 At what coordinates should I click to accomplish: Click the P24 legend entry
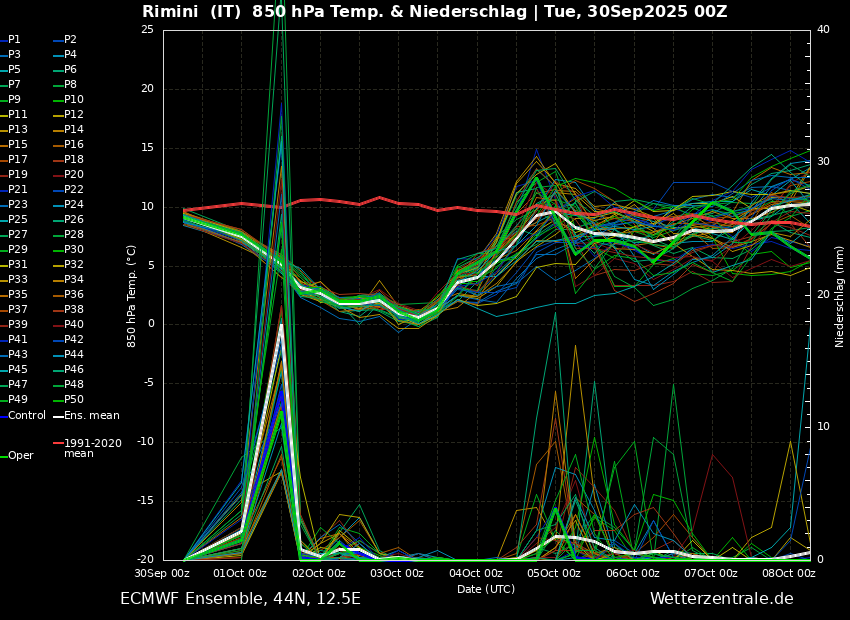point(74,205)
